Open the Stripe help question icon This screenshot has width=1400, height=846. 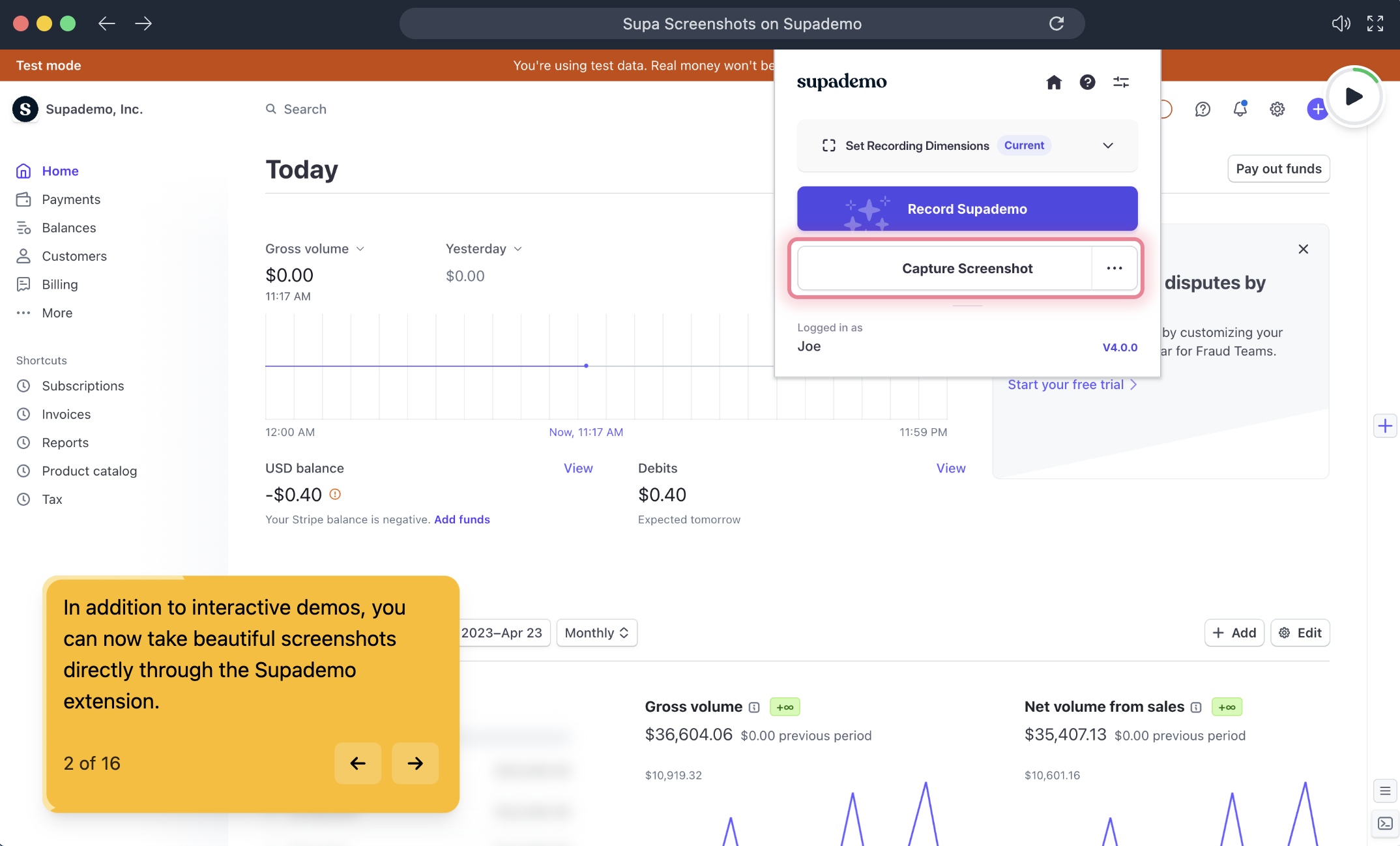[1203, 109]
